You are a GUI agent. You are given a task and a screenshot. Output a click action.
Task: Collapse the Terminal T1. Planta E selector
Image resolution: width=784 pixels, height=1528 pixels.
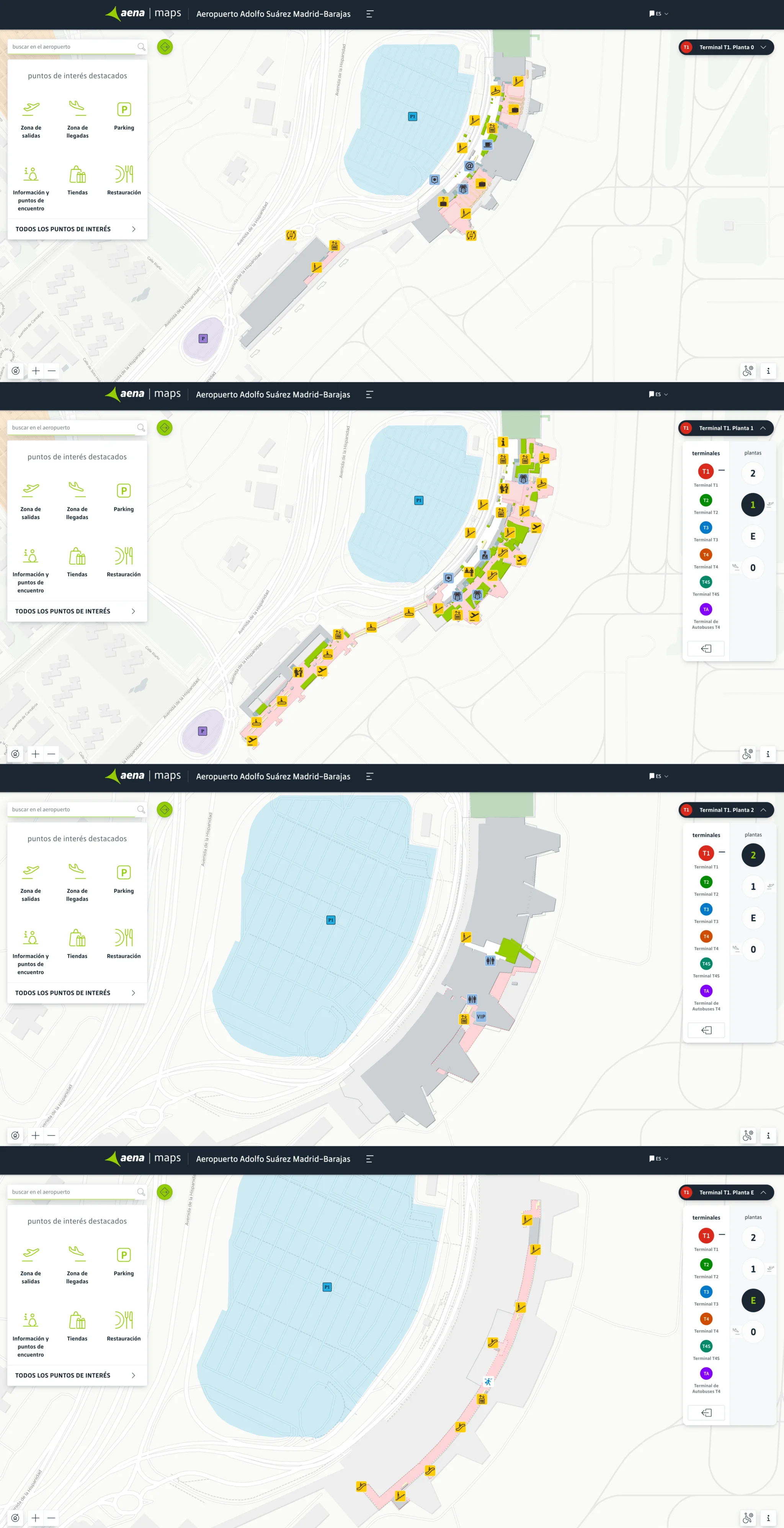point(726,1192)
